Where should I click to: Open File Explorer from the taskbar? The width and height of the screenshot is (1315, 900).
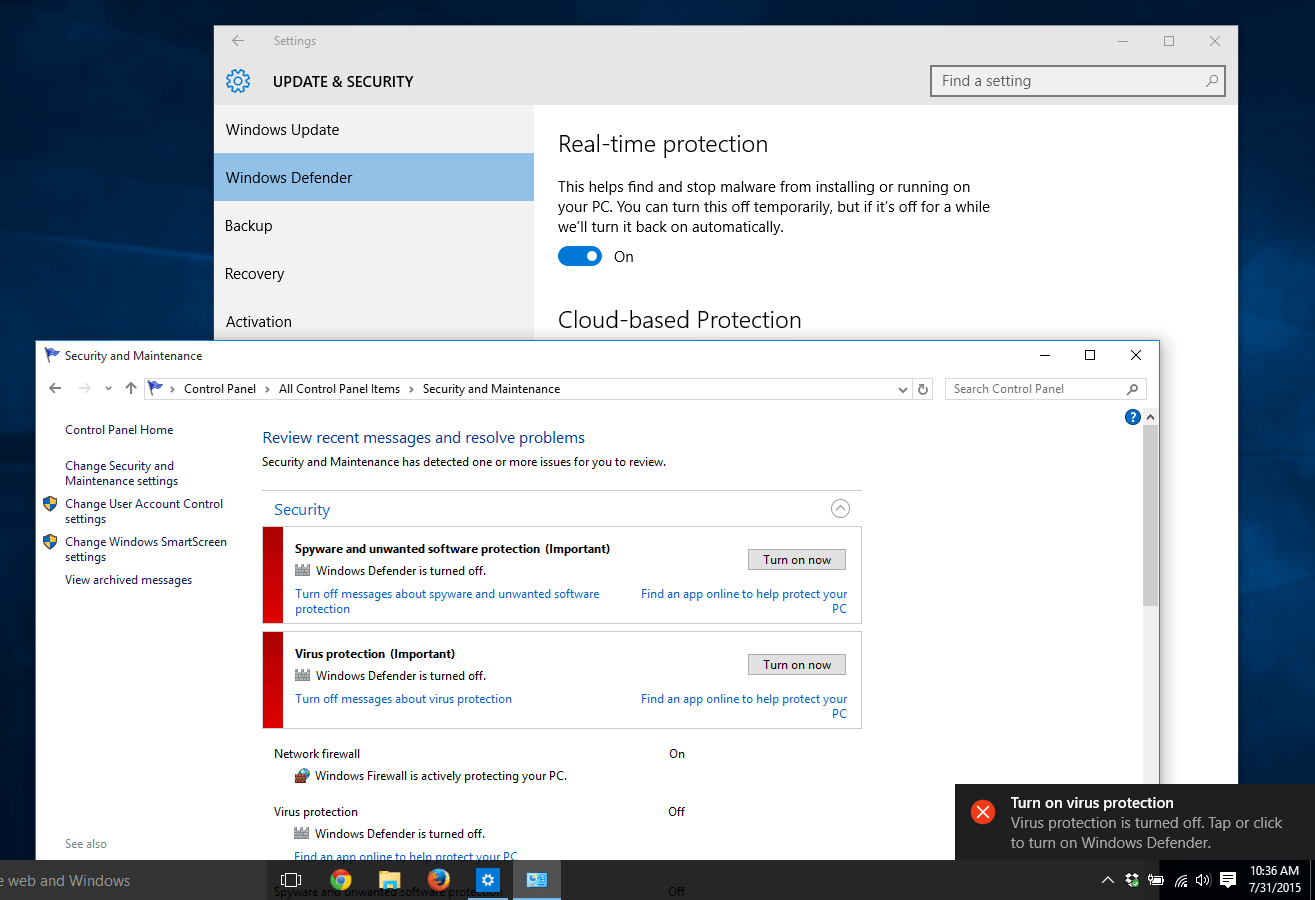coord(389,880)
